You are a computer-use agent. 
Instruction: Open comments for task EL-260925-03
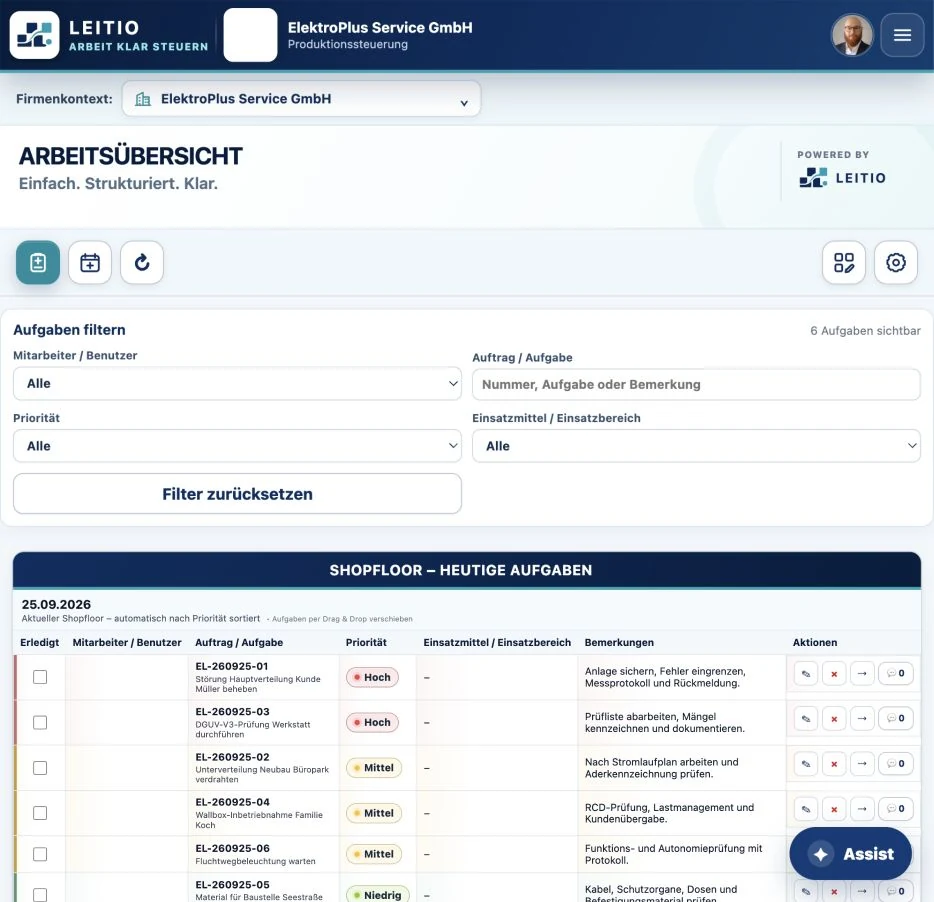(x=895, y=719)
